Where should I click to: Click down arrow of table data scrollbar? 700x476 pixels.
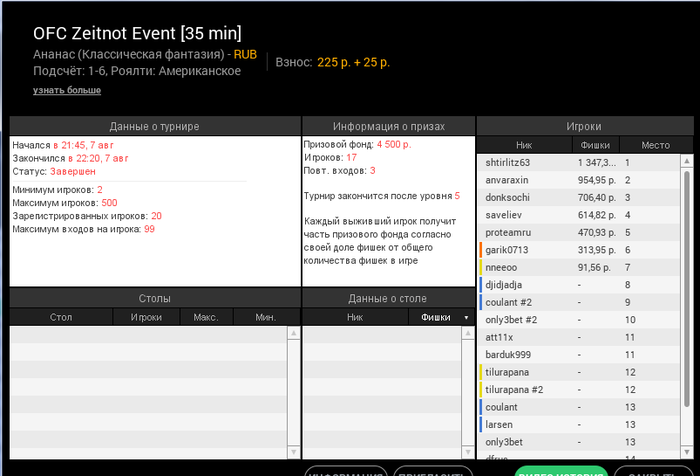[468, 452]
